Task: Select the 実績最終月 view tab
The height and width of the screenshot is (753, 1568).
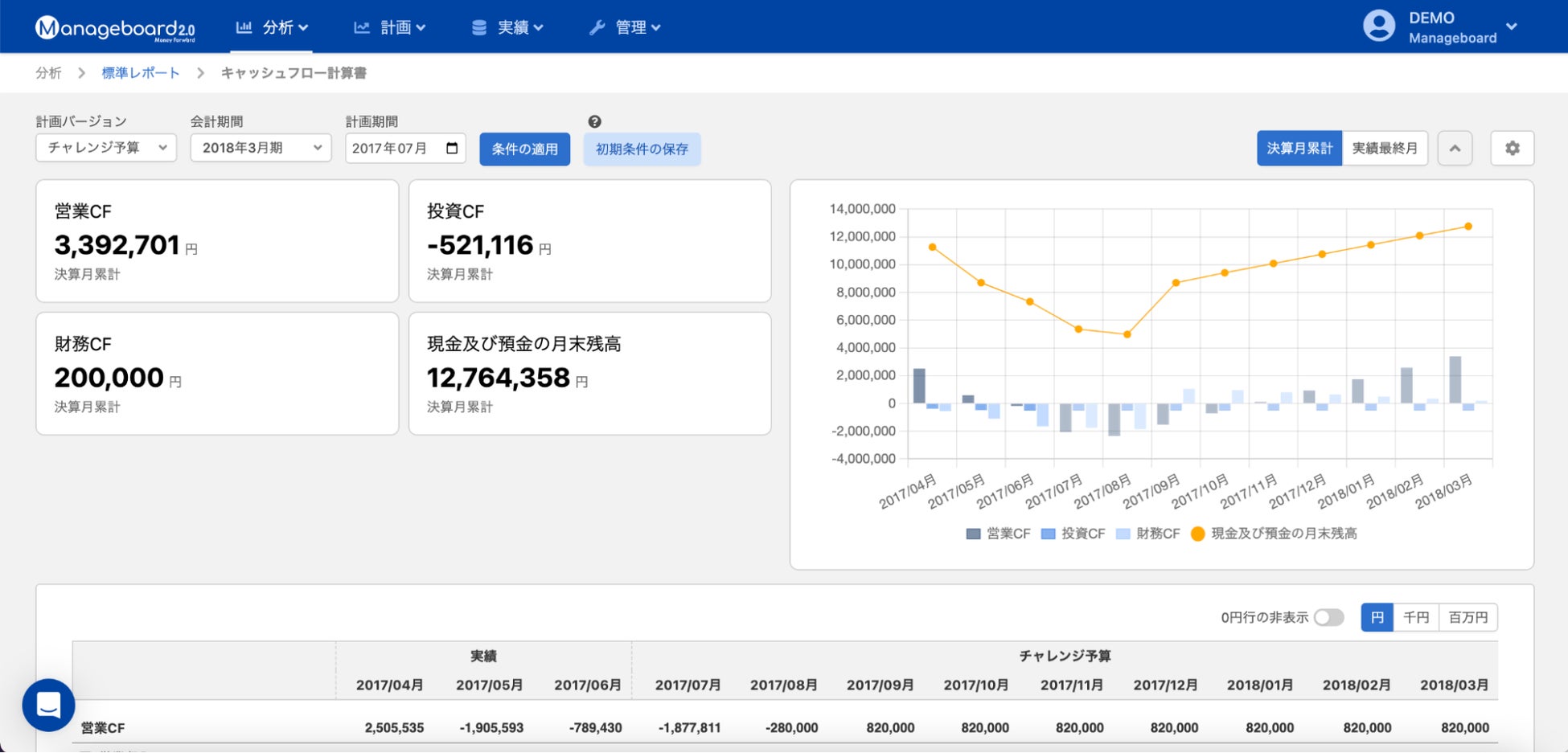Action: 1384,149
